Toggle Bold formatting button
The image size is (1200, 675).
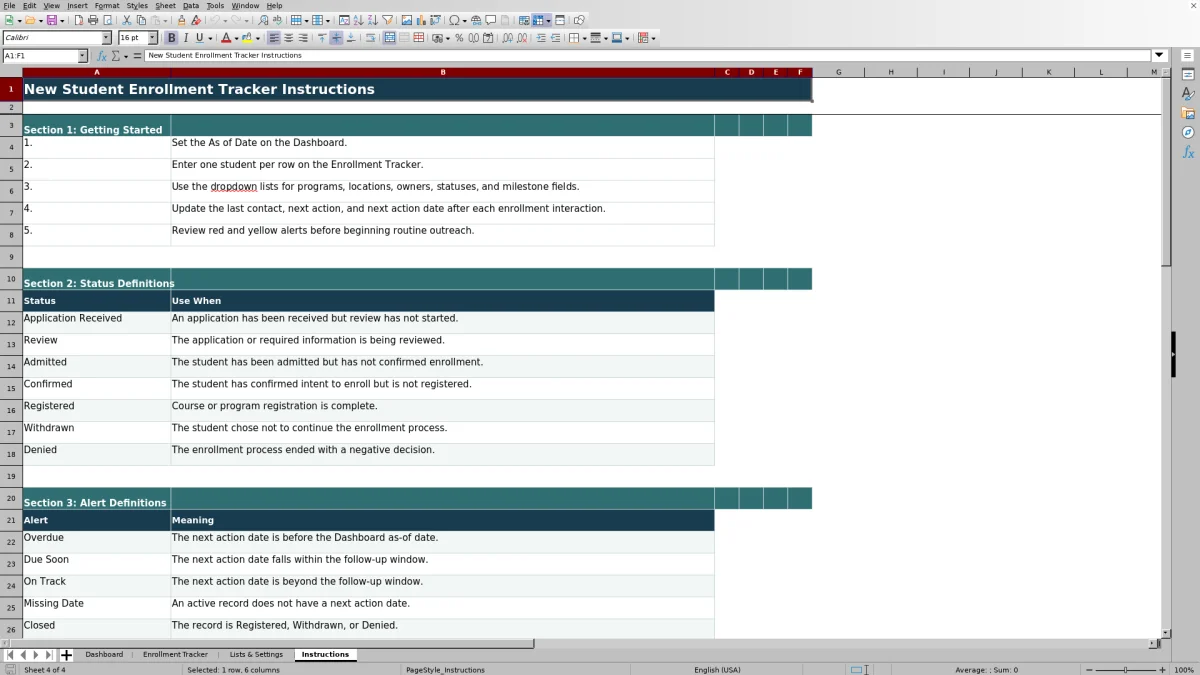point(171,38)
